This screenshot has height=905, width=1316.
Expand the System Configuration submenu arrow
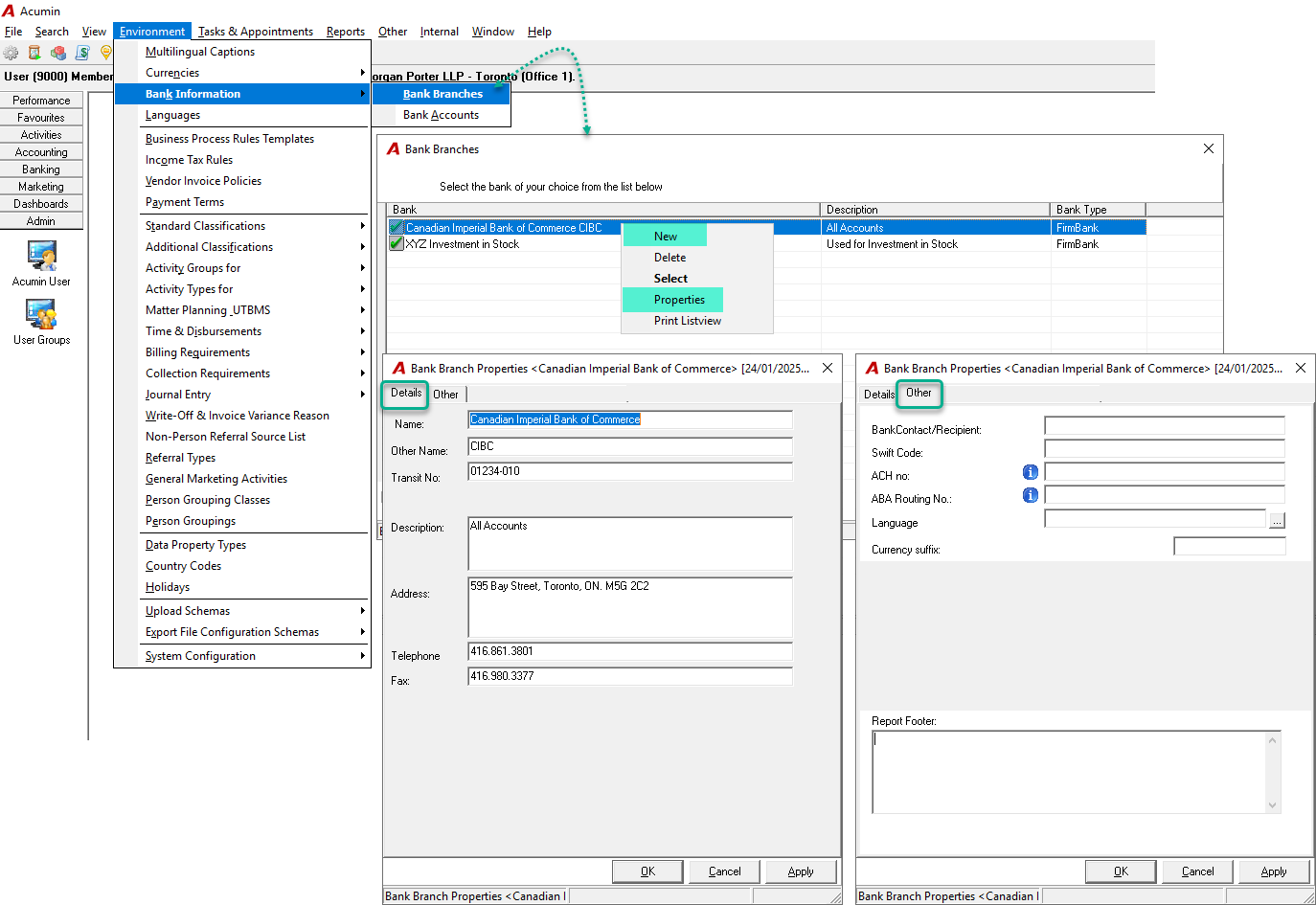click(362, 656)
